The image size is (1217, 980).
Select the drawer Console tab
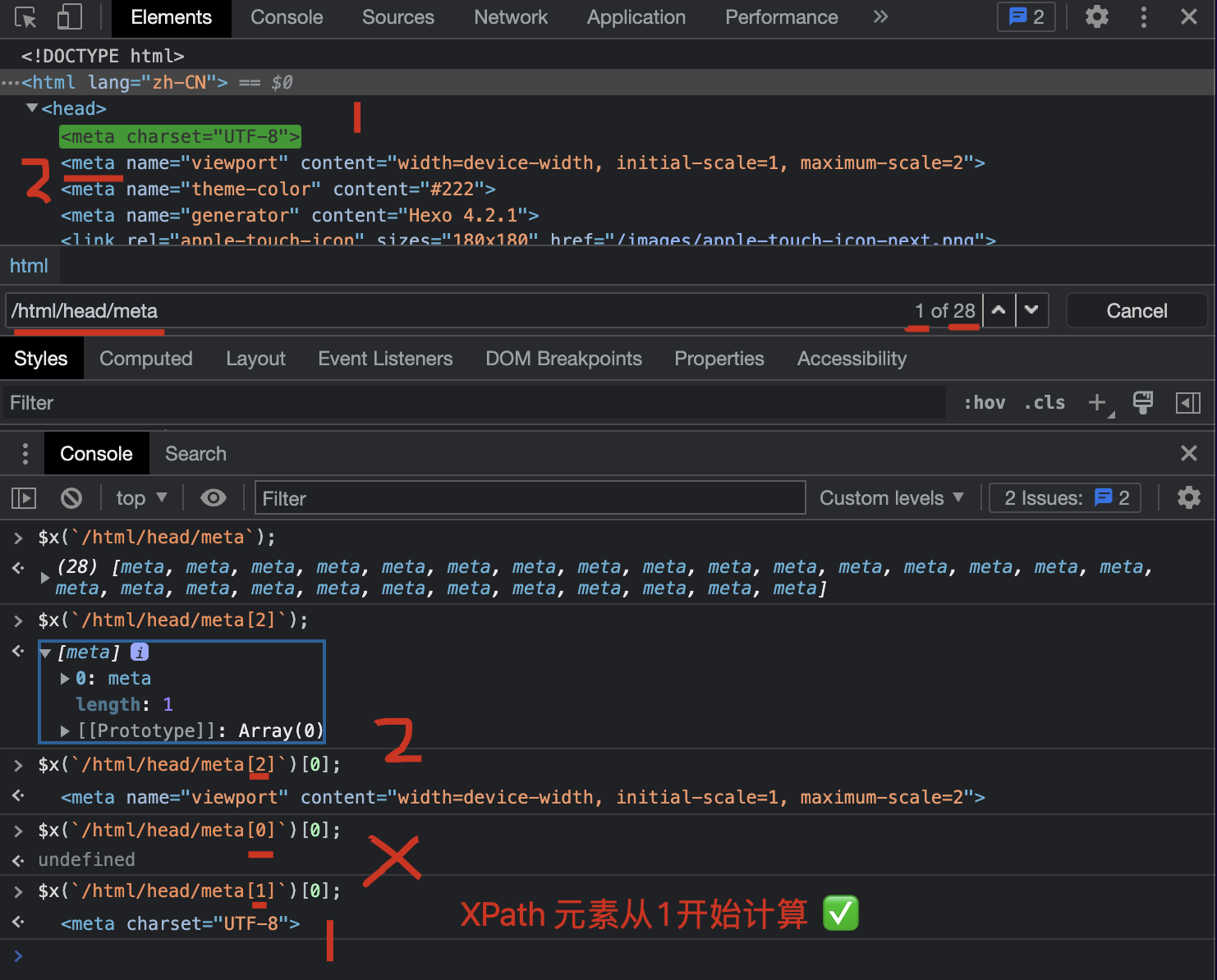[x=96, y=454]
